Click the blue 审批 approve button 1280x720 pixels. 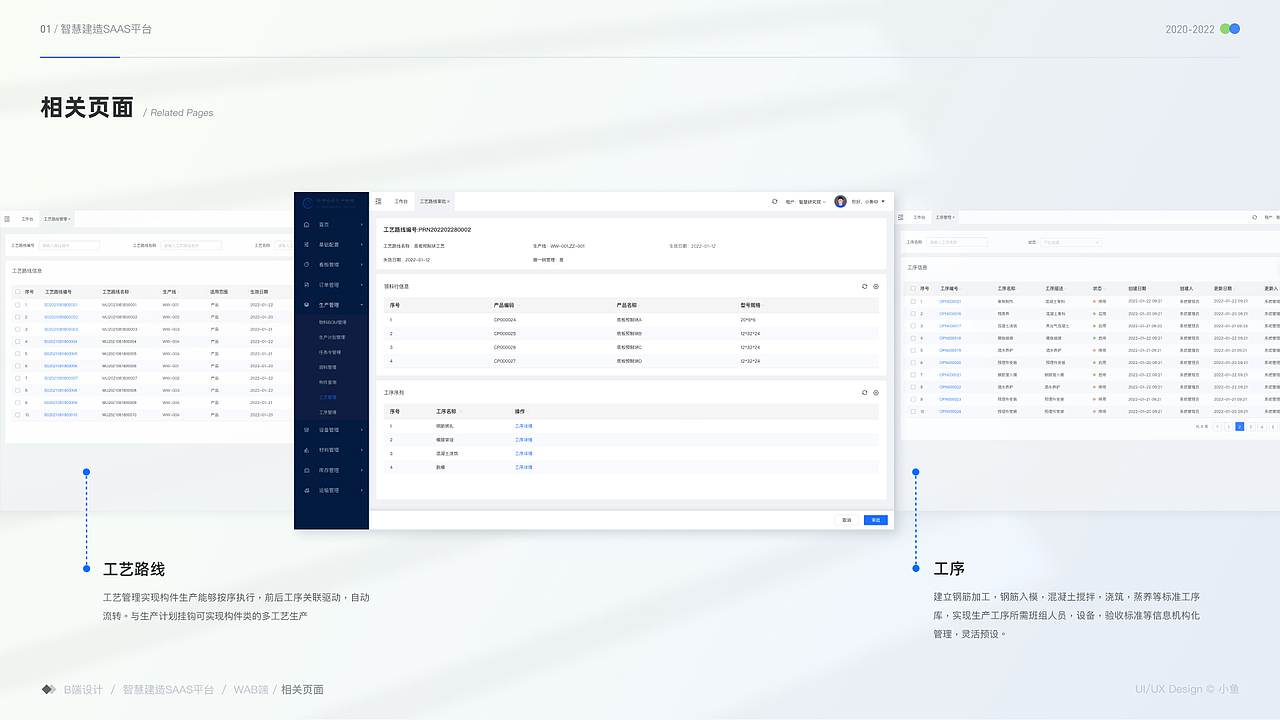tap(876, 520)
